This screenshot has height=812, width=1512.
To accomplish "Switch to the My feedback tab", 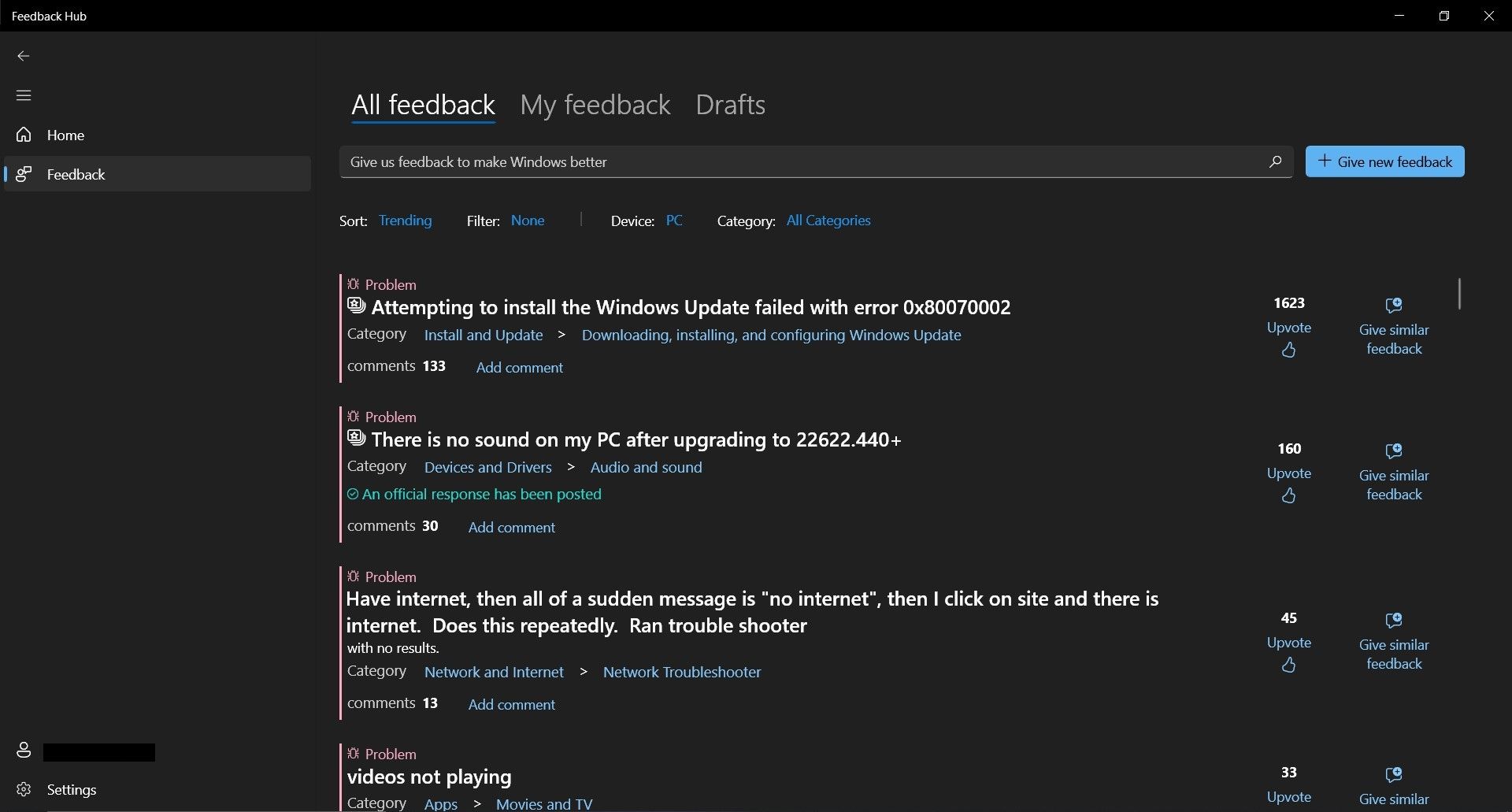I will 595,105.
